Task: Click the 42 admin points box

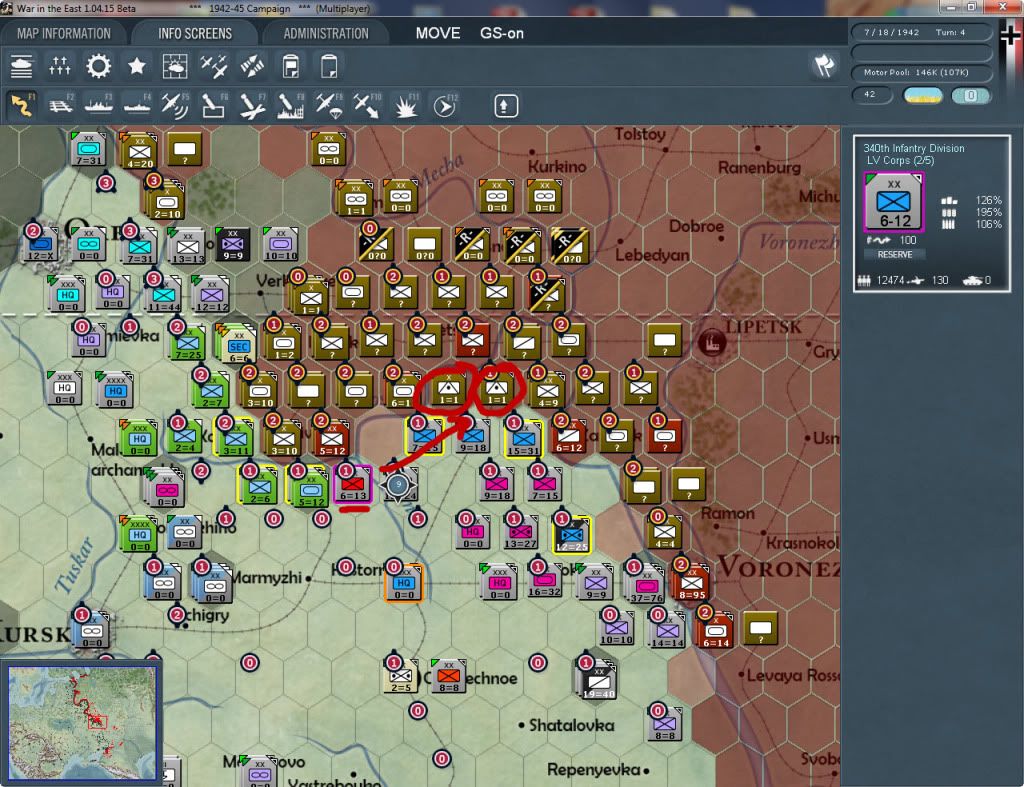Action: point(871,95)
